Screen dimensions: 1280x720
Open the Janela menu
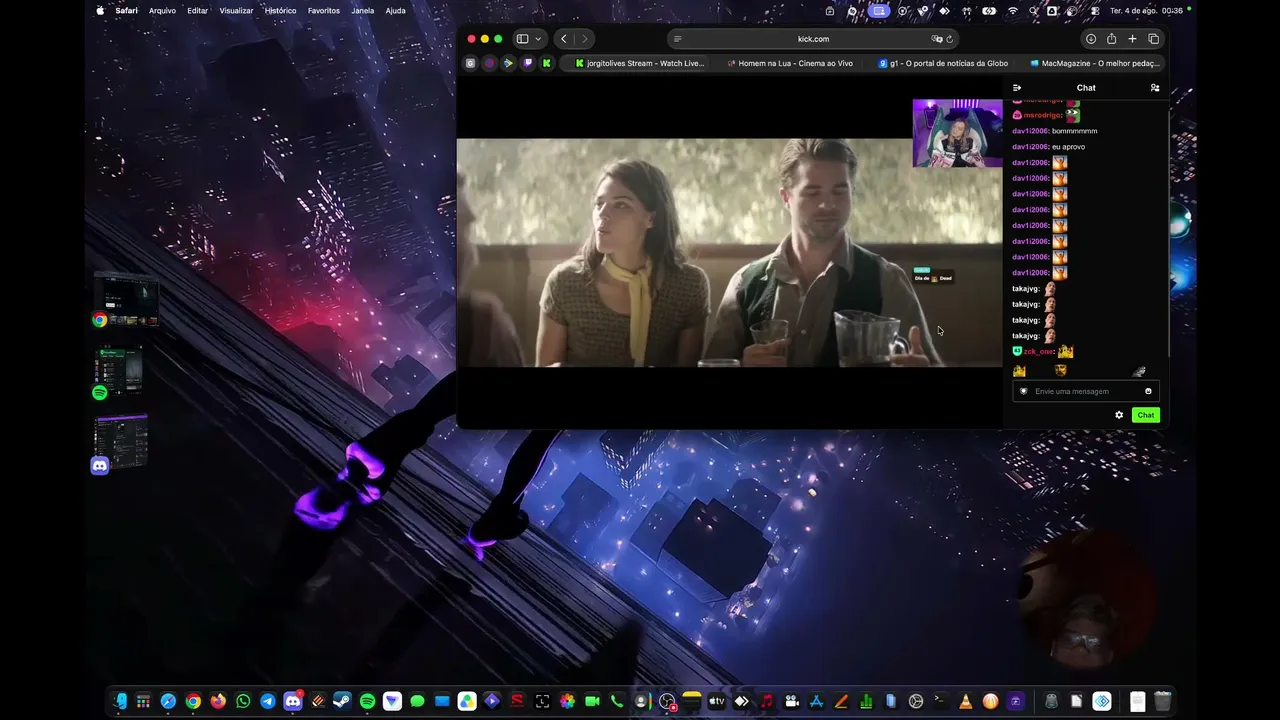[x=363, y=11]
